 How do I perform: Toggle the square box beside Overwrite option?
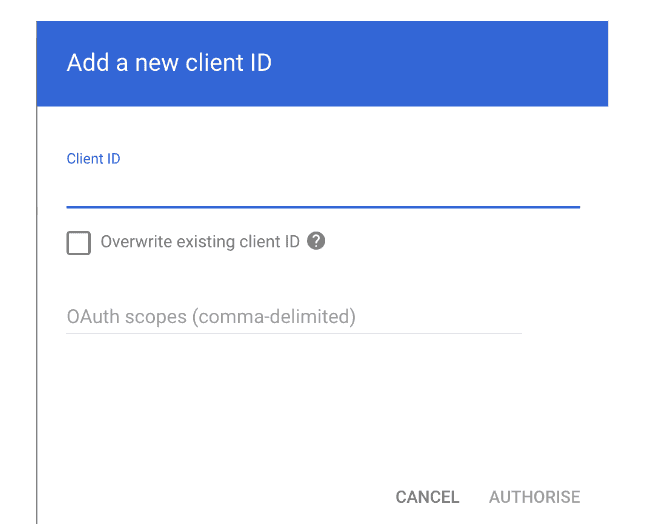click(78, 242)
